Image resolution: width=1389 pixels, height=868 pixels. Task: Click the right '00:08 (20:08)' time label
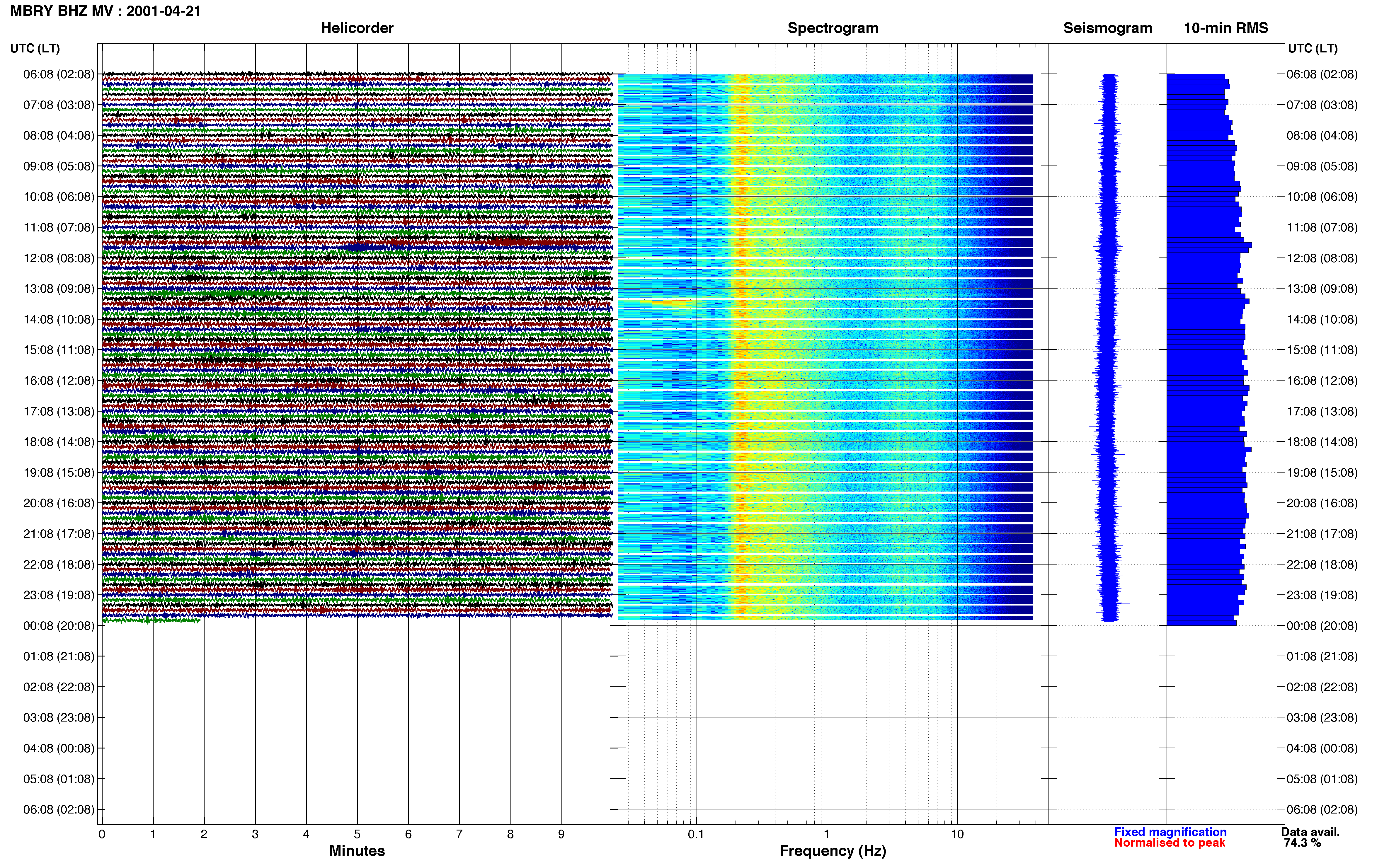click(1322, 626)
